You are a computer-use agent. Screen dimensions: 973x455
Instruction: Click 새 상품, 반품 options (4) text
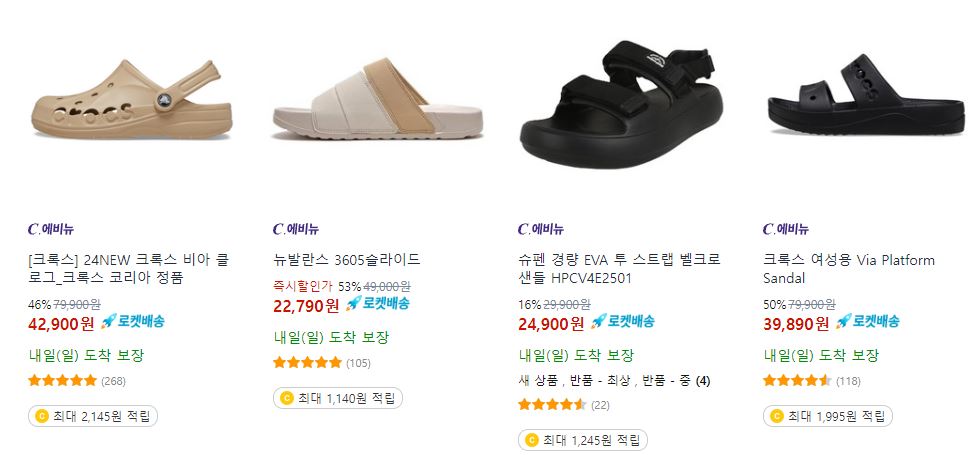pyautogui.click(x=614, y=381)
